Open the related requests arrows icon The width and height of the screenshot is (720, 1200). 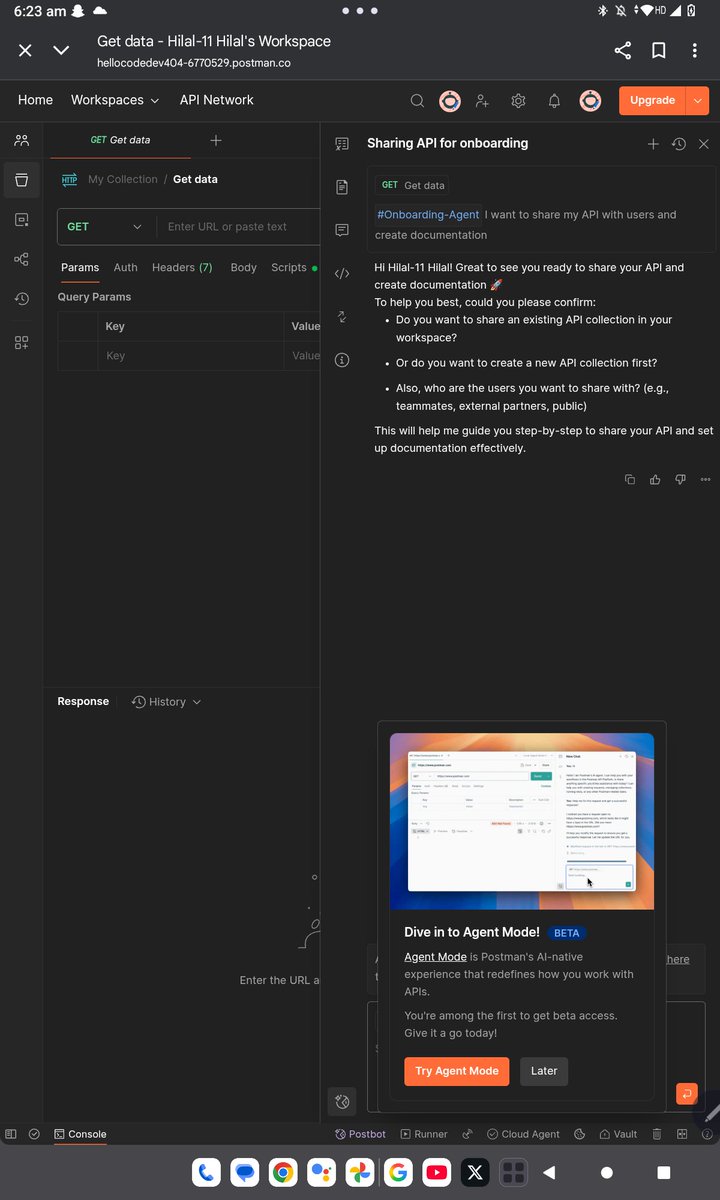pos(342,316)
